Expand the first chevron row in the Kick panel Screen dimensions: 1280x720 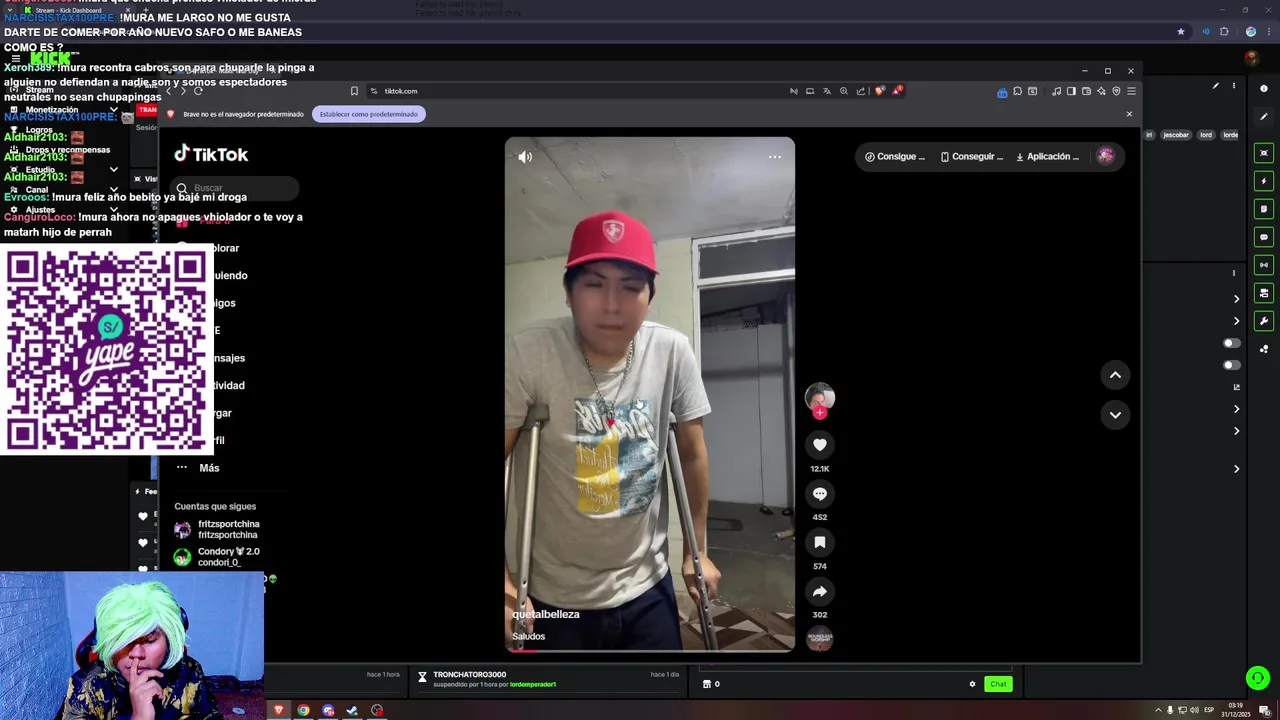click(x=1236, y=299)
